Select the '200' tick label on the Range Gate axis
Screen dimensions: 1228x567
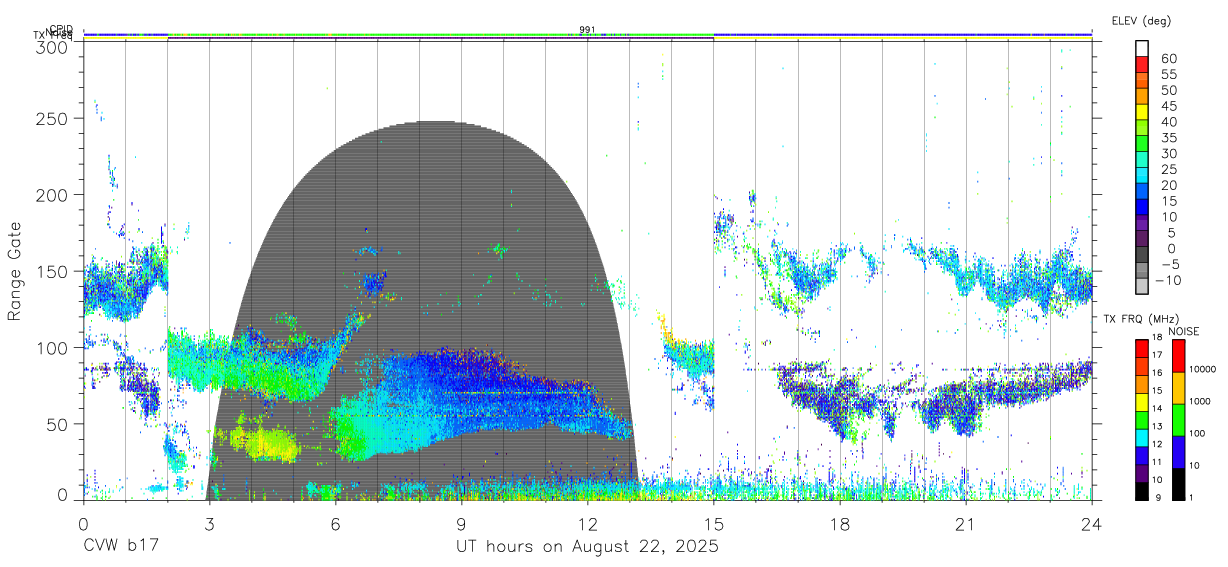(53, 194)
